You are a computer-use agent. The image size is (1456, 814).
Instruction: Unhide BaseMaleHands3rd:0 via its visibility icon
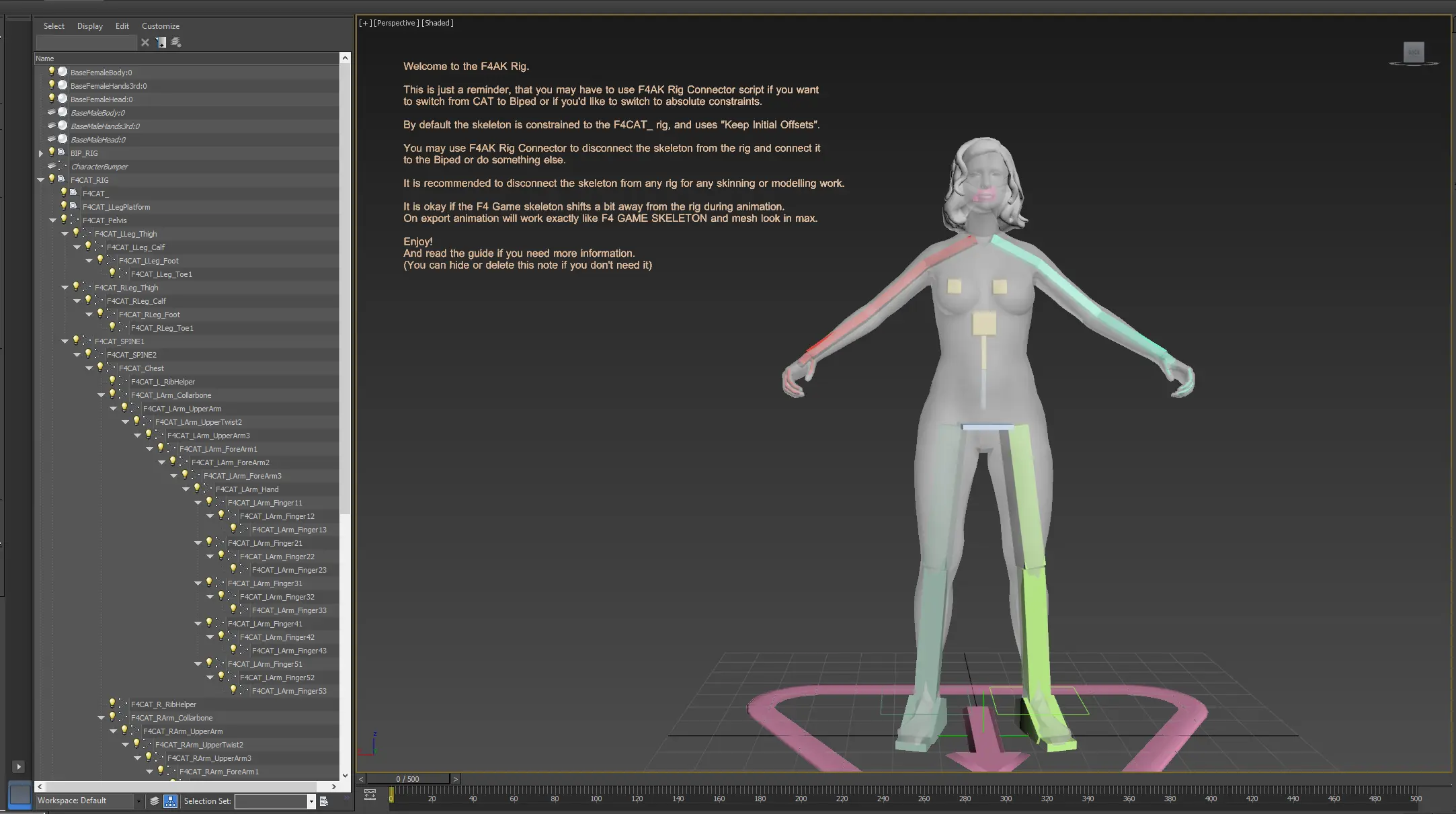(52, 126)
